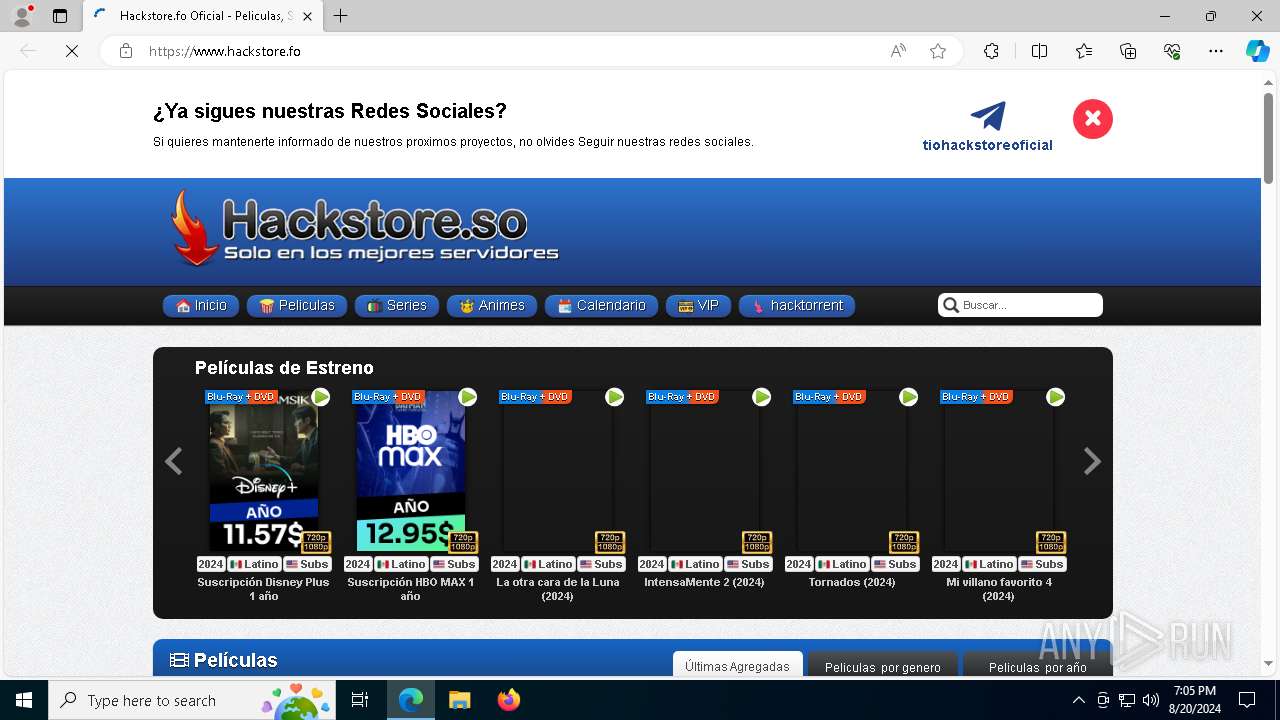The height and width of the screenshot is (720, 1280).
Task: Add this page to favorites
Action: (938, 51)
